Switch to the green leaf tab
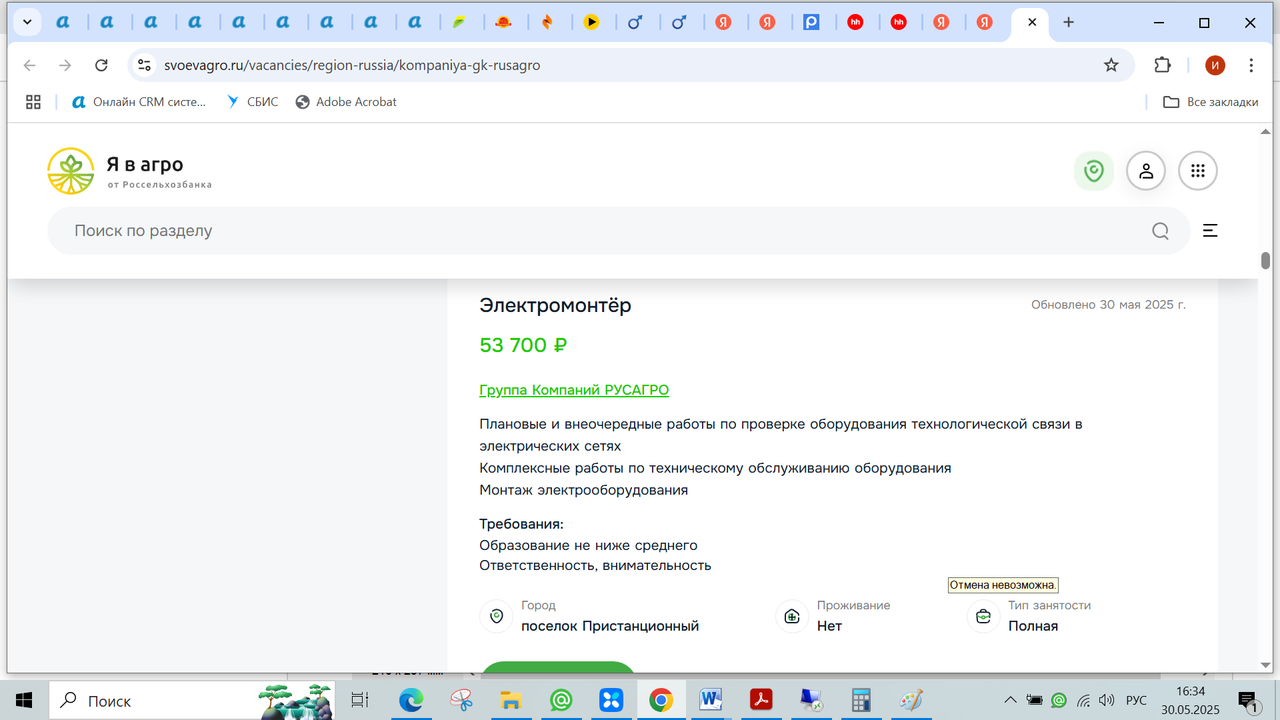The image size is (1280, 720). pos(460,21)
